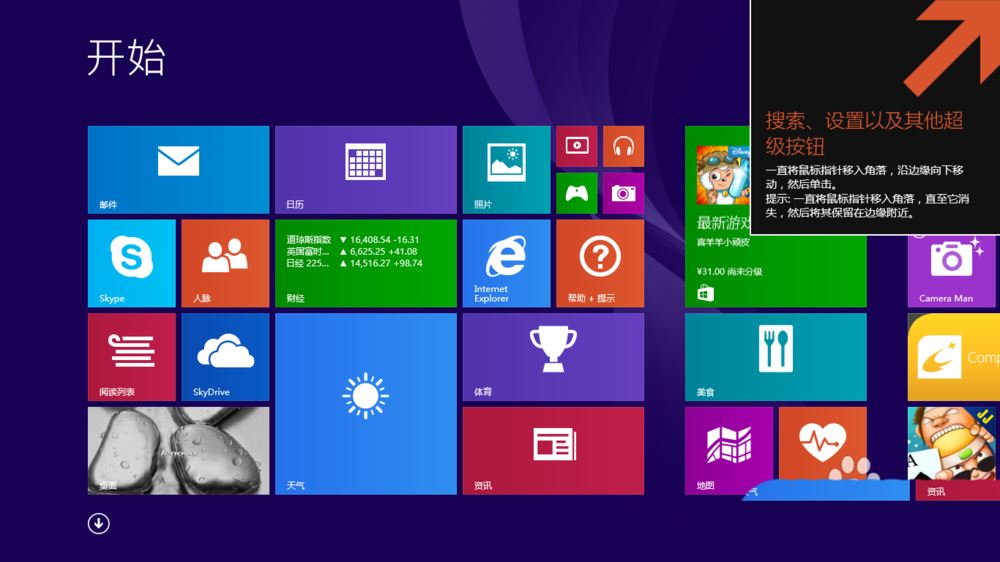This screenshot has height=562, width=1000.
Task: Open the 美食 Food & Drink tile
Action: click(x=776, y=357)
